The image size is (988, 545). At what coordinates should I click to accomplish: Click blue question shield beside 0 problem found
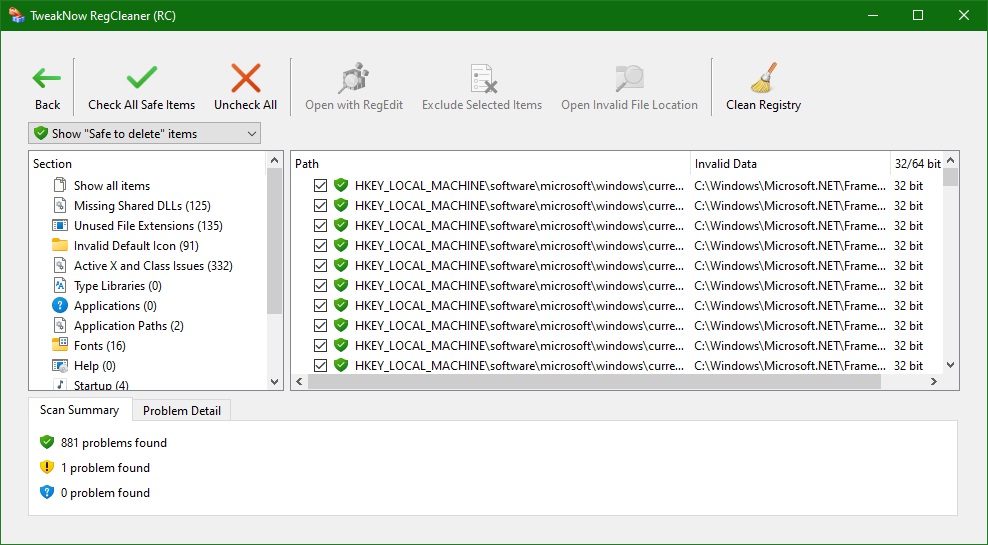(47, 493)
